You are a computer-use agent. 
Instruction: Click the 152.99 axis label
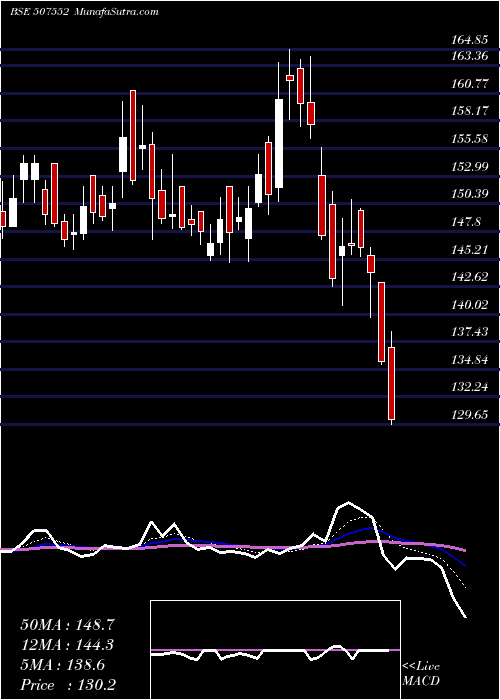tap(470, 167)
